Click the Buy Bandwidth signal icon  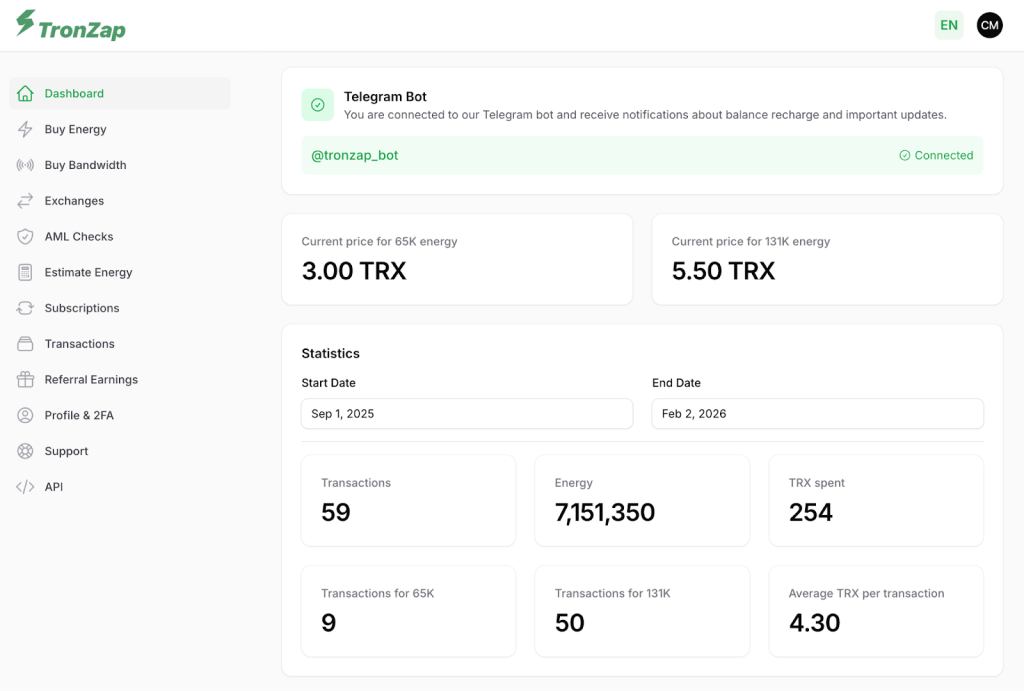(26, 165)
